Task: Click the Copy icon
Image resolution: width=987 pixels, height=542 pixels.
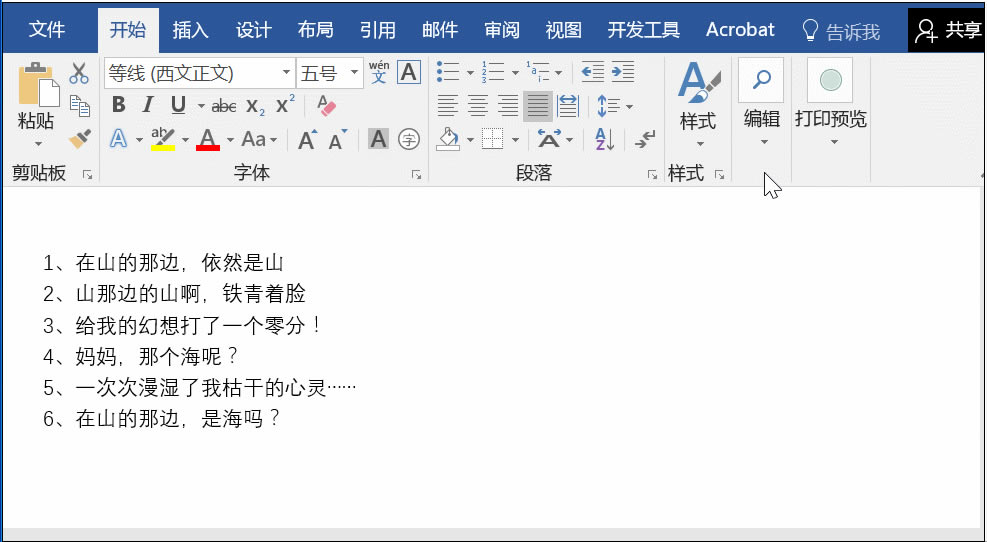Action: point(79,106)
